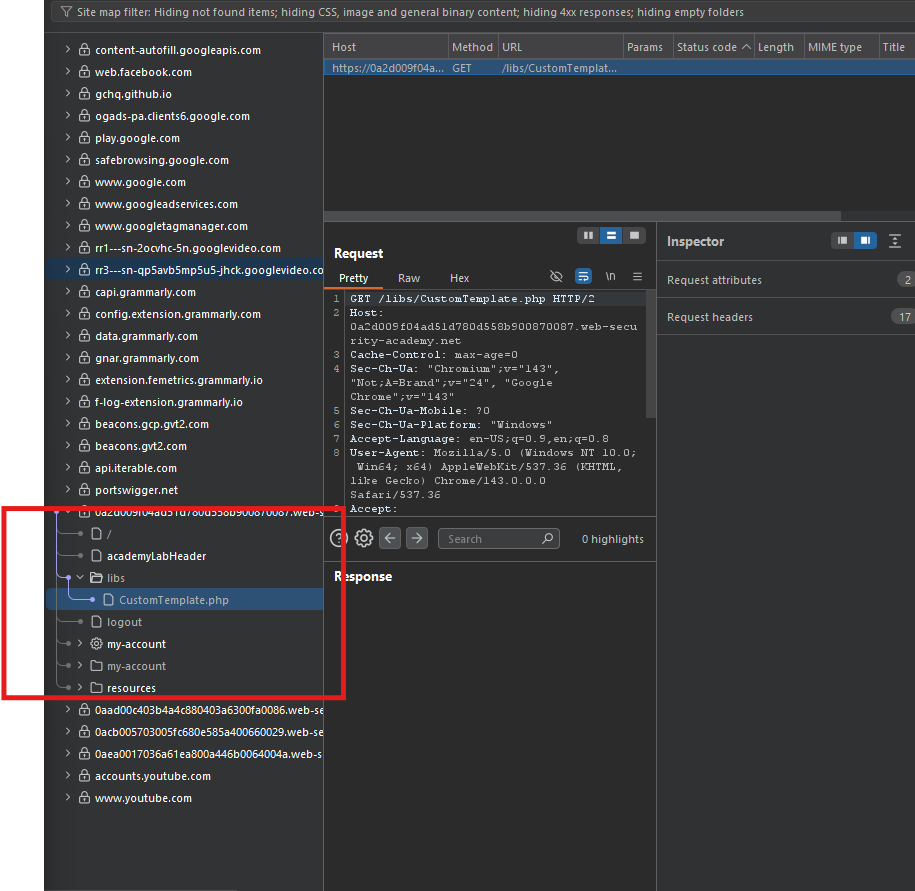The height and width of the screenshot is (891, 915).
Task: Select api.iterable.com in the site map
Action: point(135,468)
